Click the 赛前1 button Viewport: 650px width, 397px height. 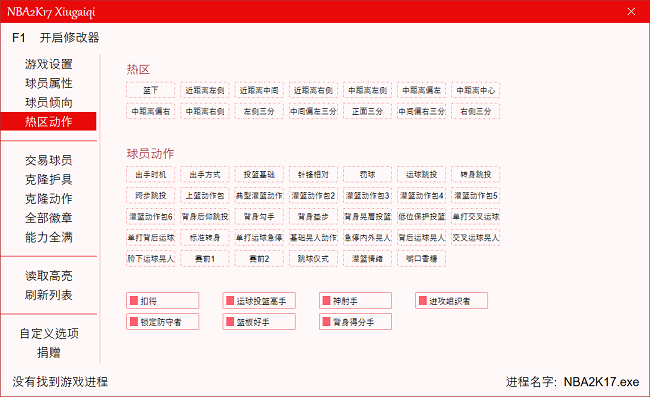205,259
